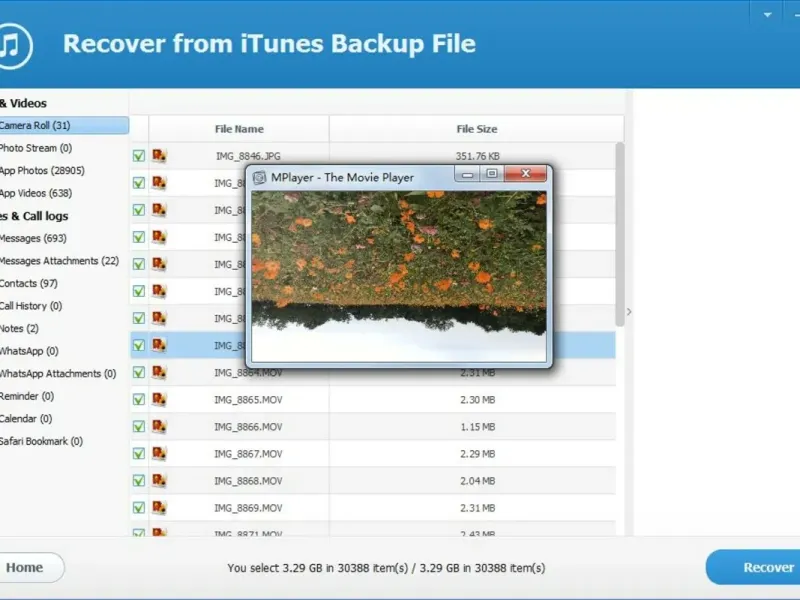800x600 pixels.
Task: Toggle checkbox of highlighted selected row
Action: (x=138, y=345)
